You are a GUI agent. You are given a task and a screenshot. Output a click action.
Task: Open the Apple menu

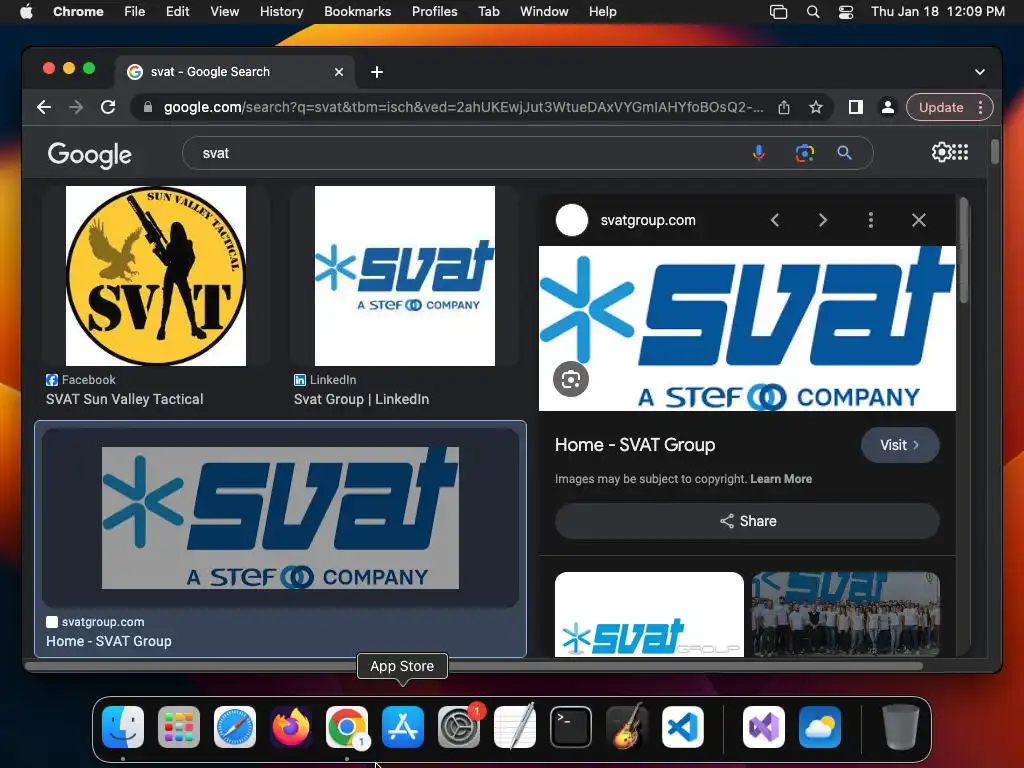tap(26, 11)
